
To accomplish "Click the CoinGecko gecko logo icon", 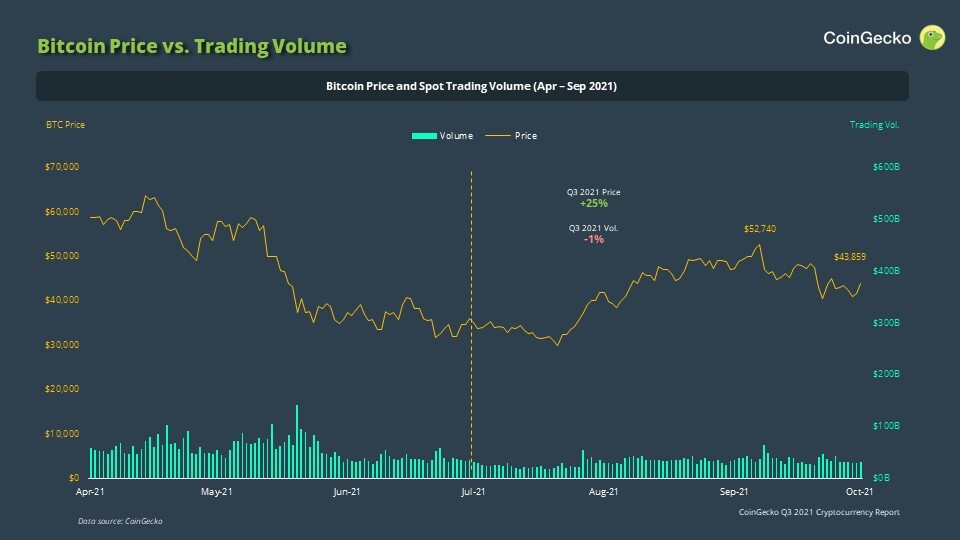I will pos(934,38).
